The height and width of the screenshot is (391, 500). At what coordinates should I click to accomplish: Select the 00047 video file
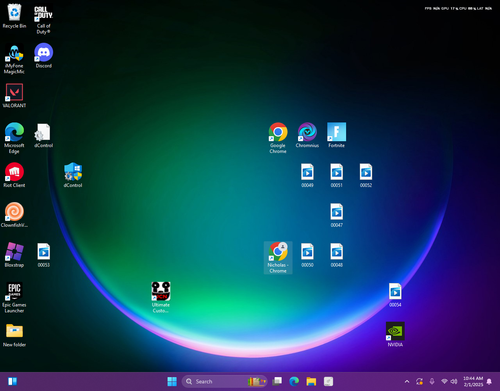tap(337, 215)
